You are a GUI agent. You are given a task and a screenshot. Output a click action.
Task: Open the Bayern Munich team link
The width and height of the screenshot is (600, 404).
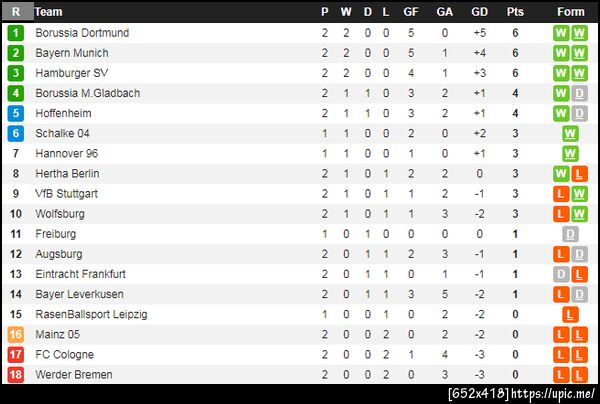click(72, 53)
